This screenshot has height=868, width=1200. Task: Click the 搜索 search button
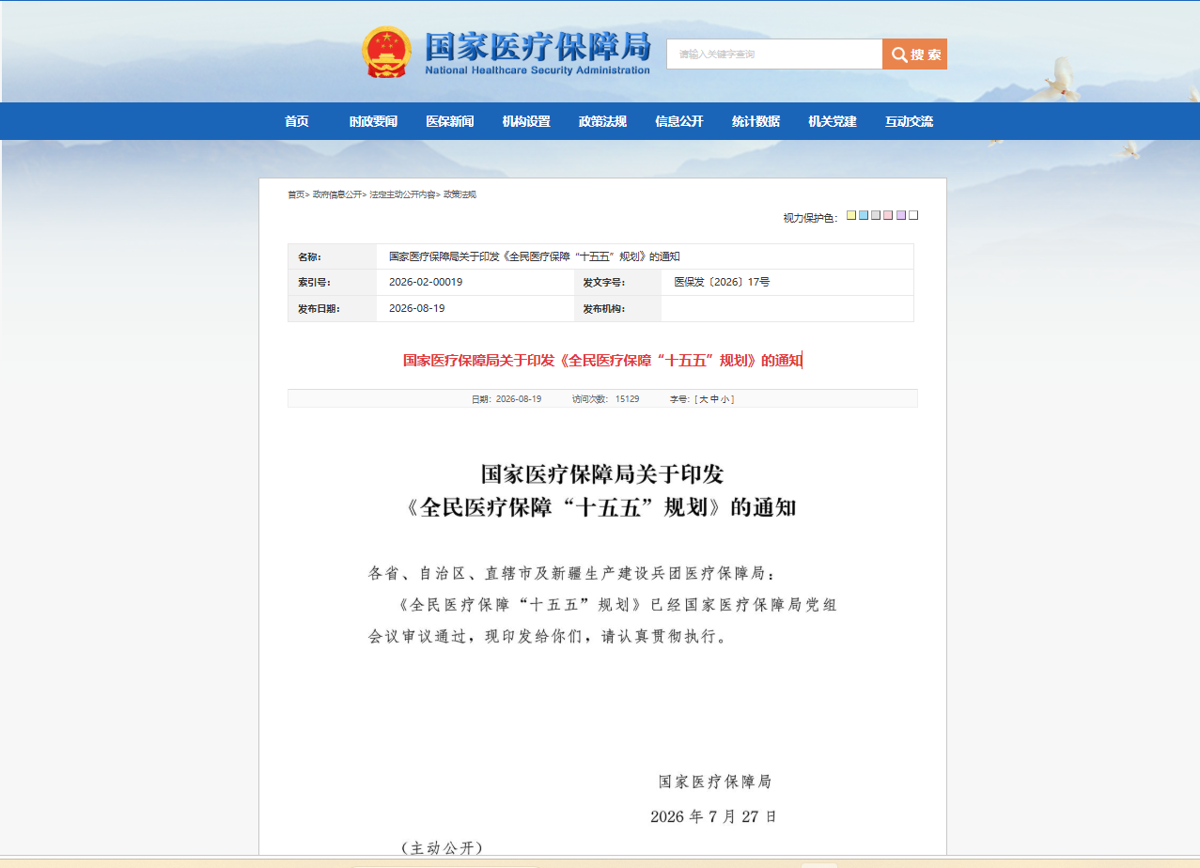click(x=914, y=54)
